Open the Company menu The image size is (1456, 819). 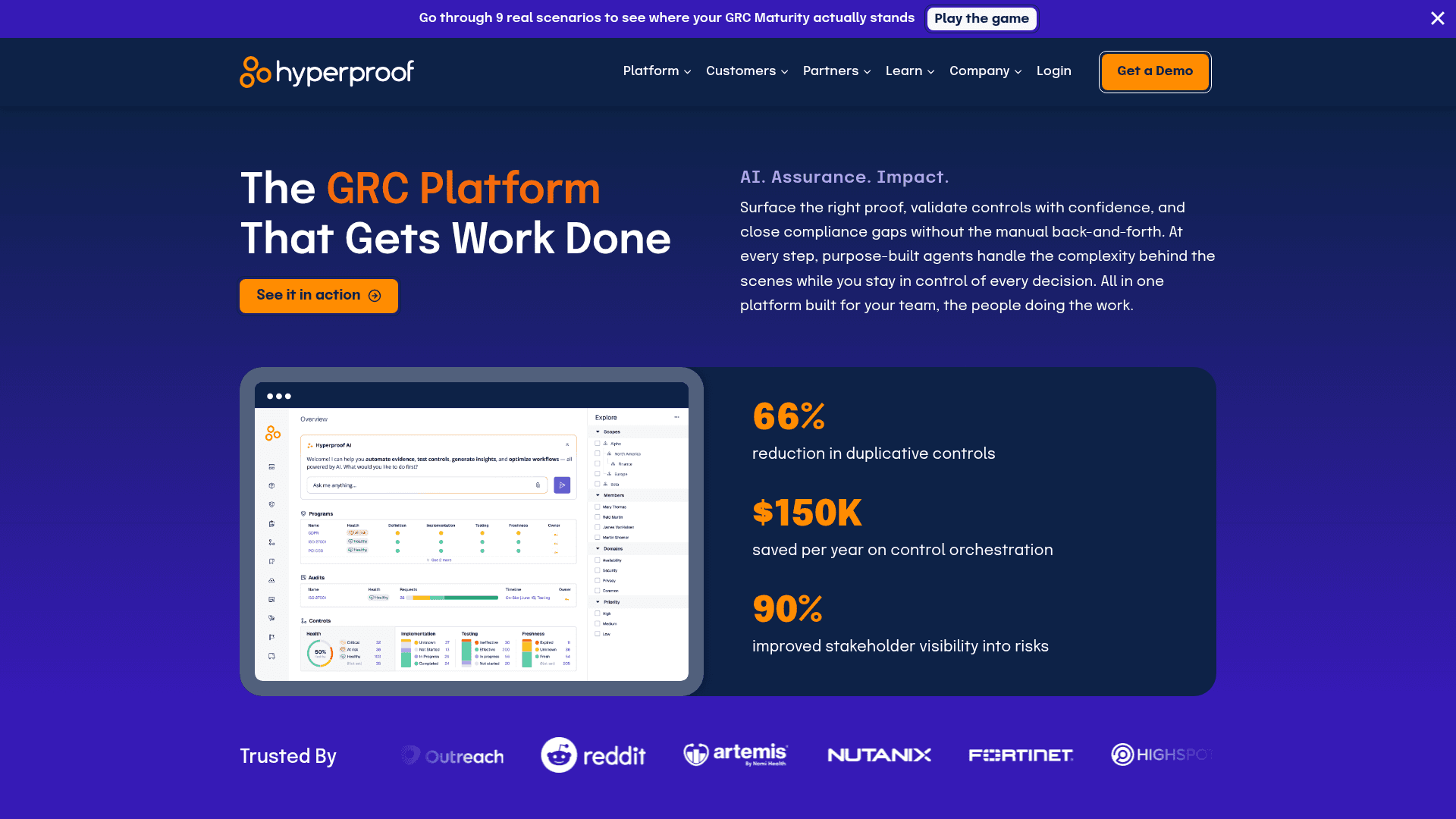tap(985, 71)
